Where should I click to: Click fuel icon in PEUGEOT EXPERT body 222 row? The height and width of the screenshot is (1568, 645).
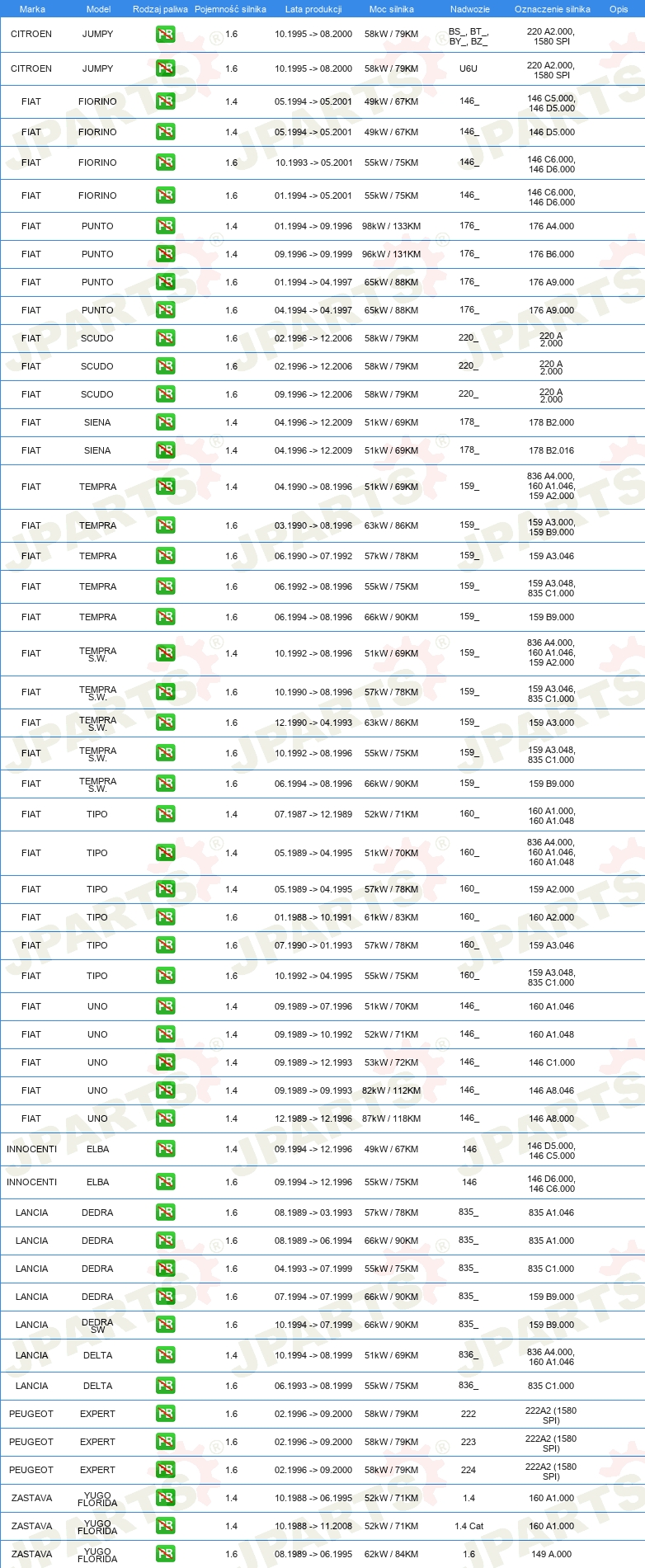coord(165,1414)
